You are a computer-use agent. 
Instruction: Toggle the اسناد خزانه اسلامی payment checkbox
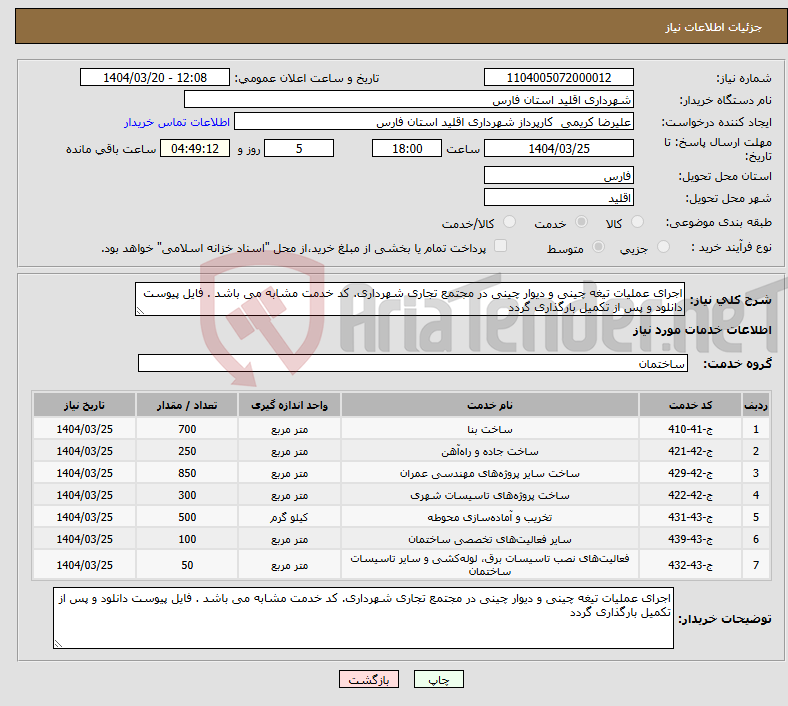501,246
